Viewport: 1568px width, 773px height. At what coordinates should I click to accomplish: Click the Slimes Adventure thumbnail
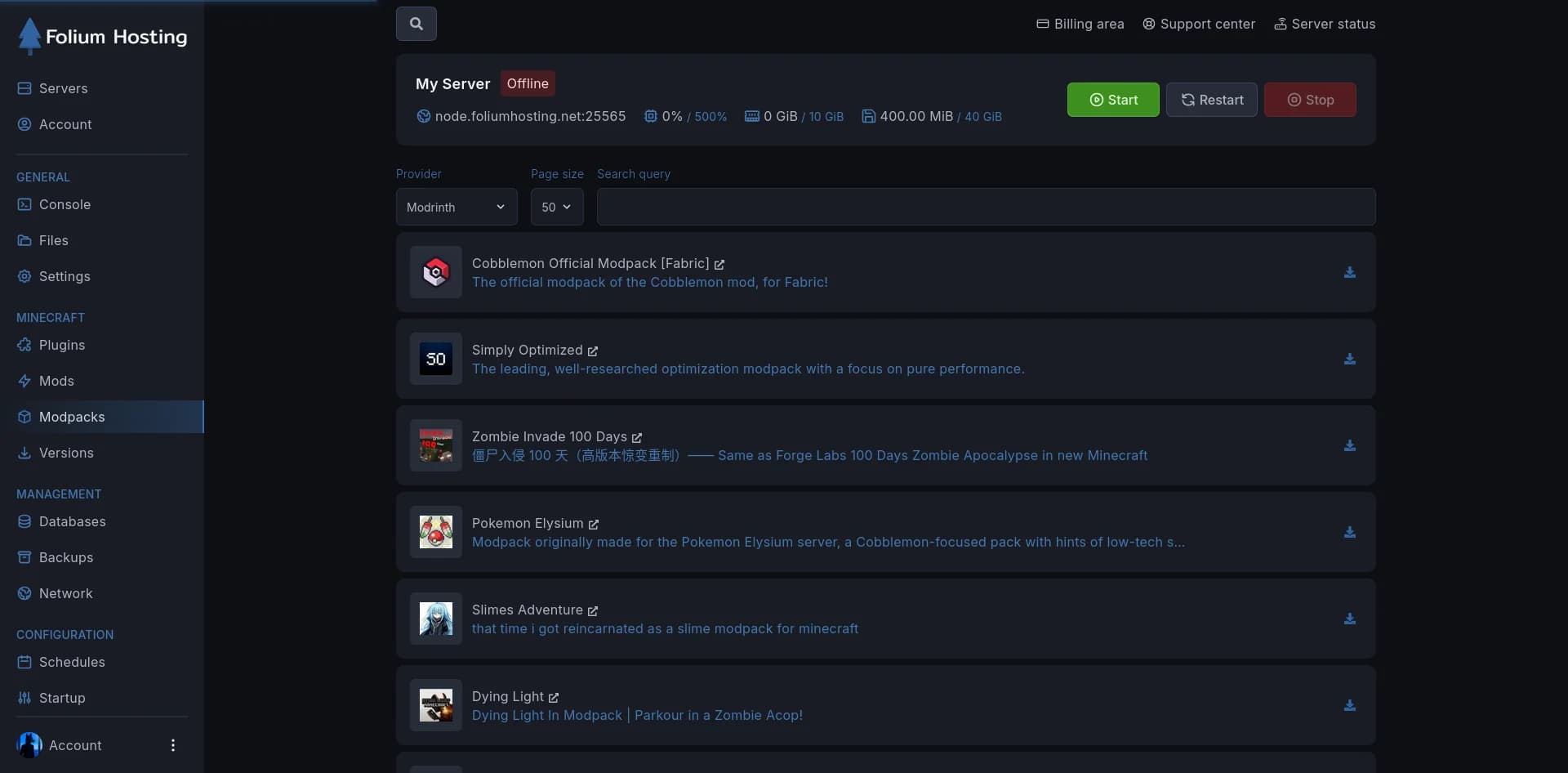click(436, 619)
